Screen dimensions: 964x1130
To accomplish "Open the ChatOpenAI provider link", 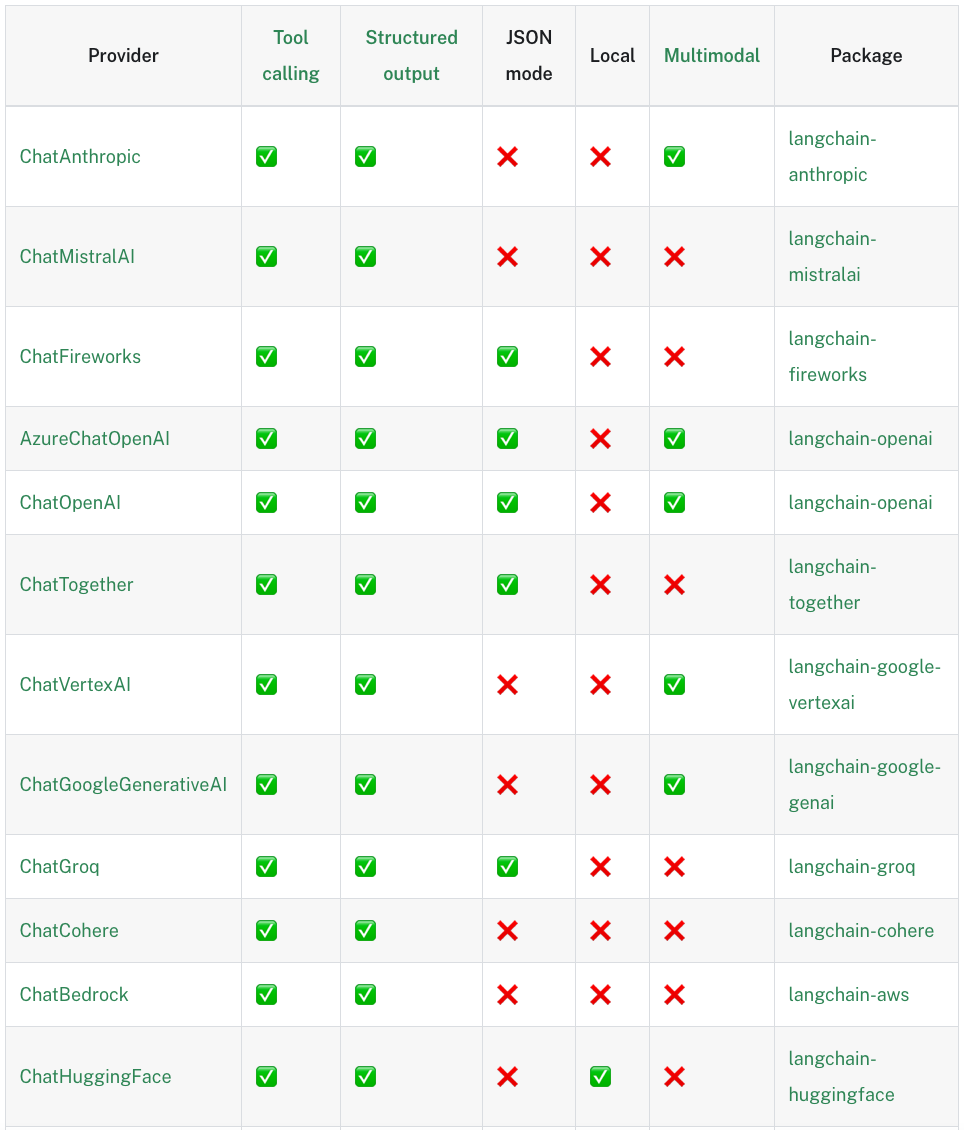I will tap(71, 502).
